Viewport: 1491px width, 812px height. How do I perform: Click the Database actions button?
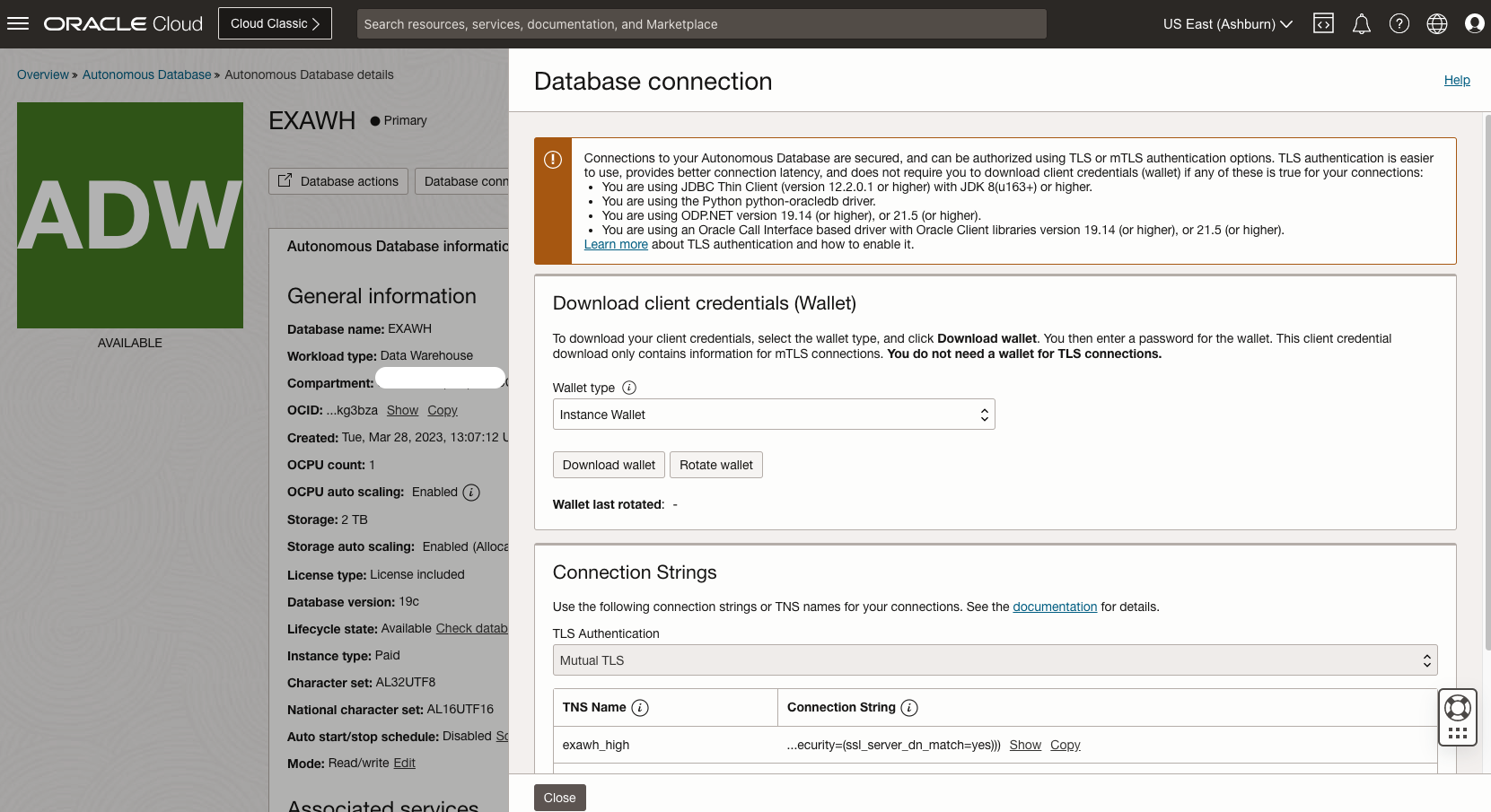[338, 181]
